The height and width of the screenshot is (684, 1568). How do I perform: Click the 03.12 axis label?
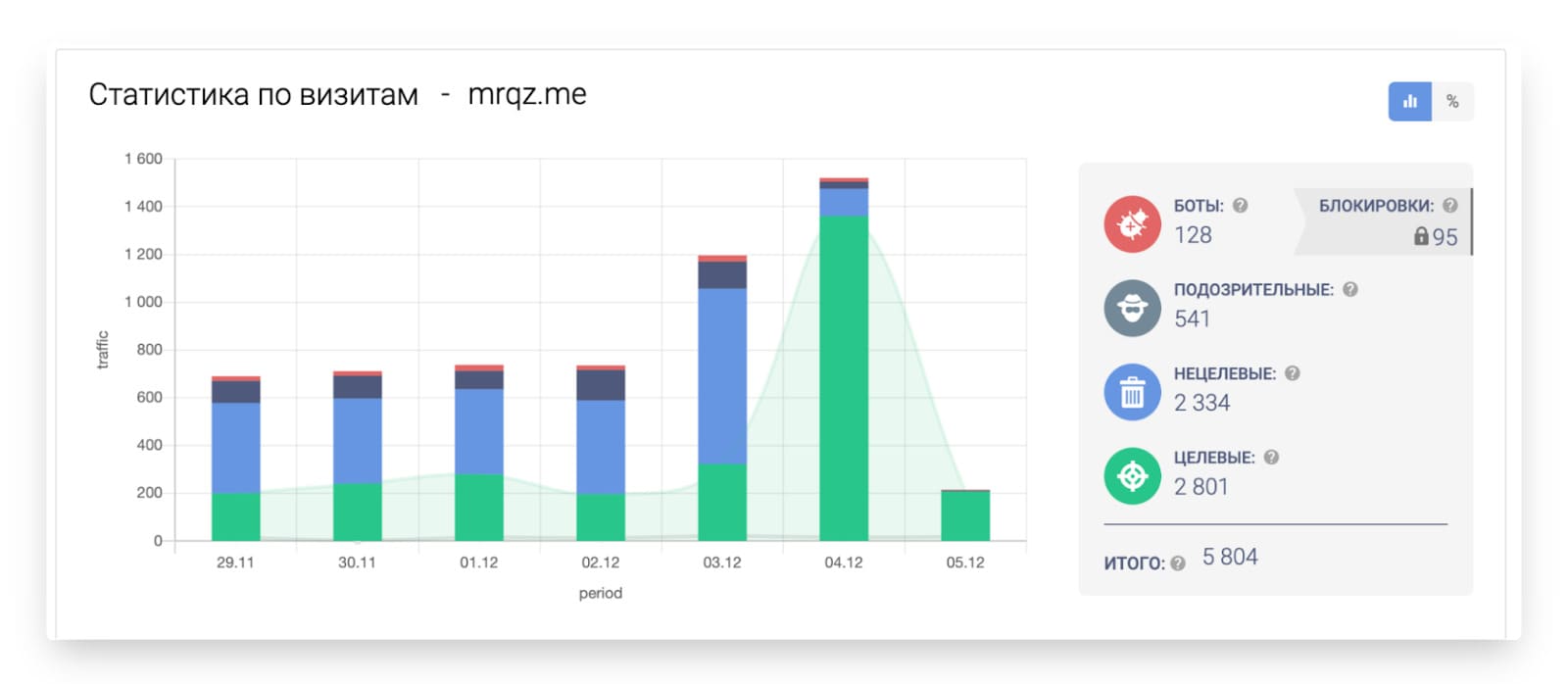point(721,562)
